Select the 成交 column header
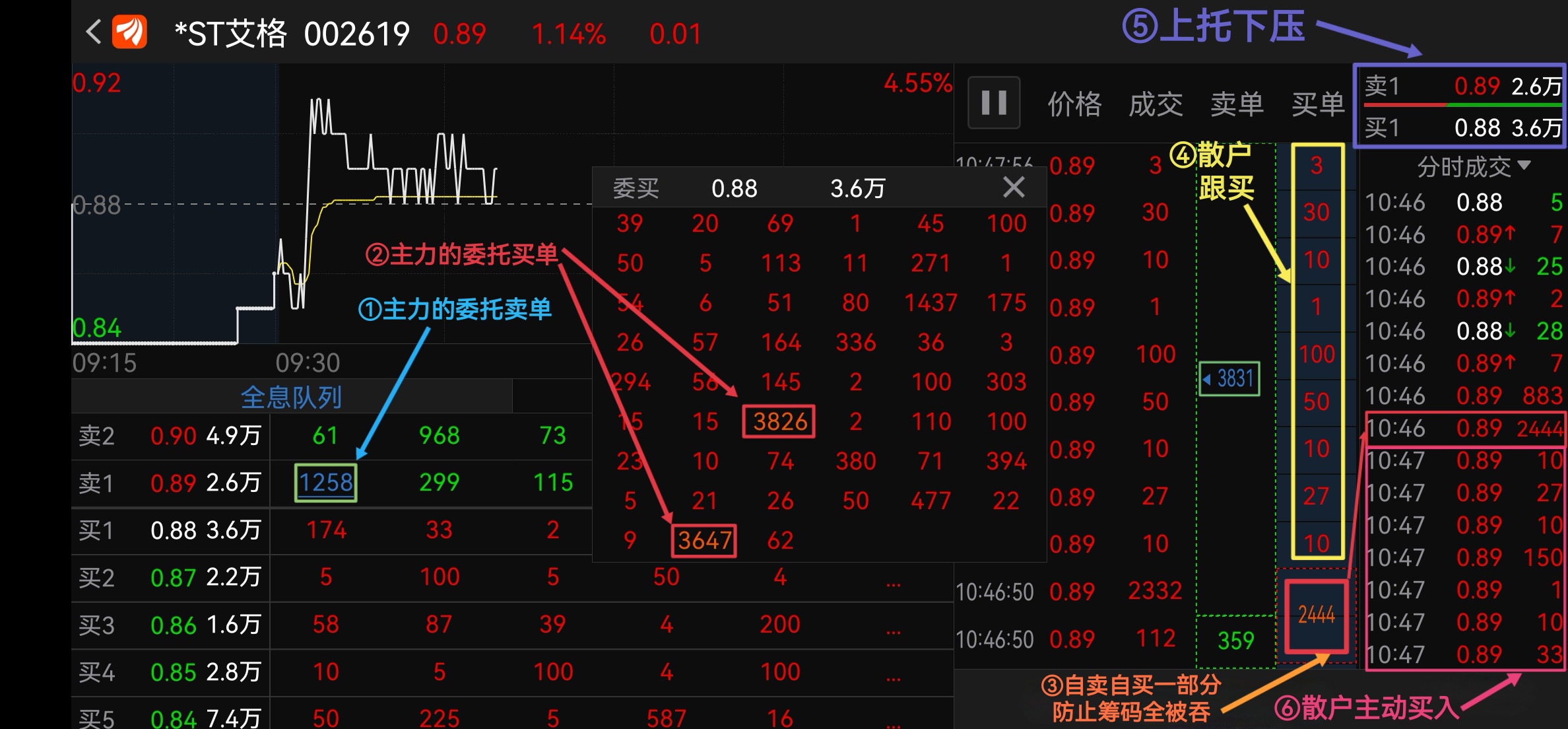The image size is (1568, 729). (1156, 104)
